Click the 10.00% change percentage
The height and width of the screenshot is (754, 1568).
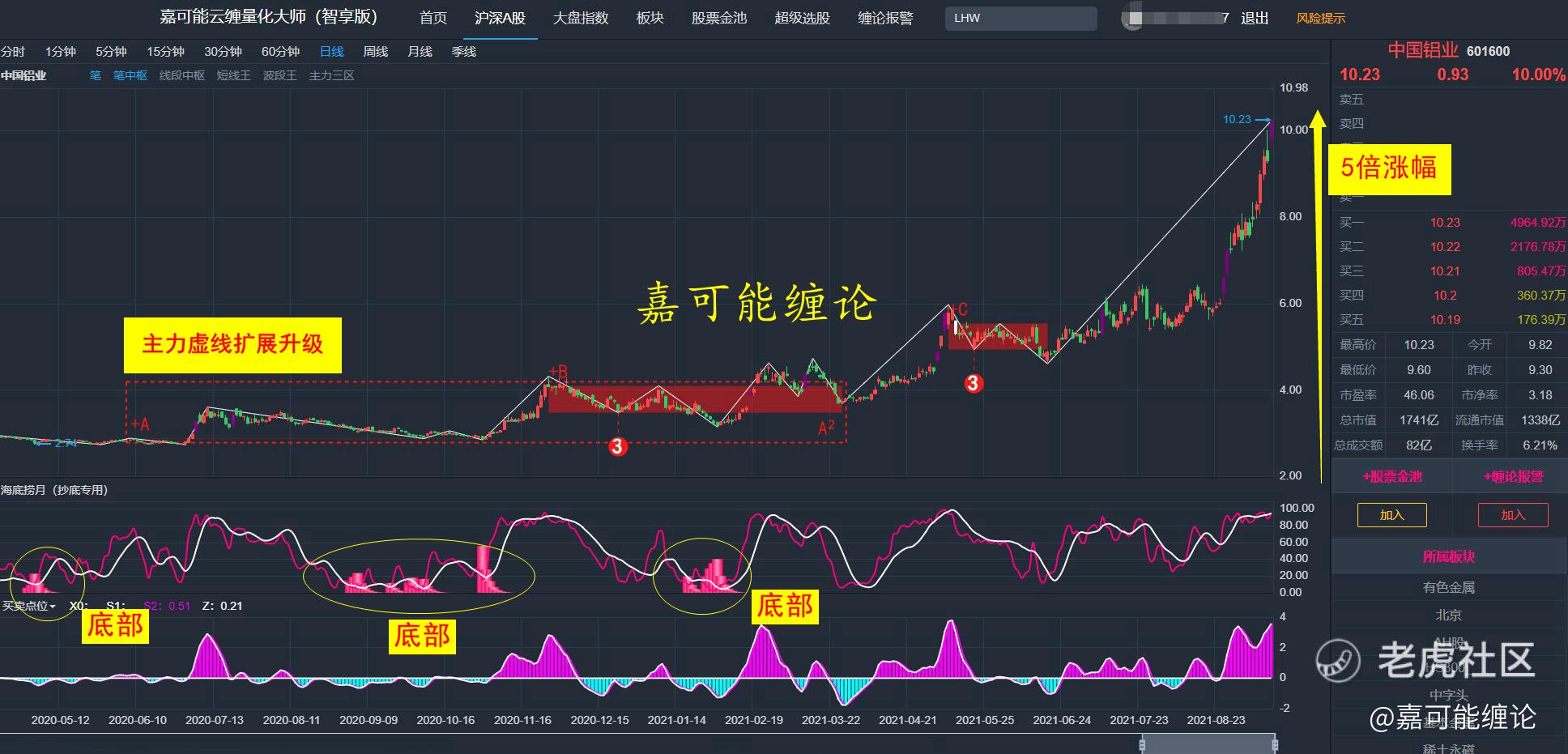[1538, 75]
